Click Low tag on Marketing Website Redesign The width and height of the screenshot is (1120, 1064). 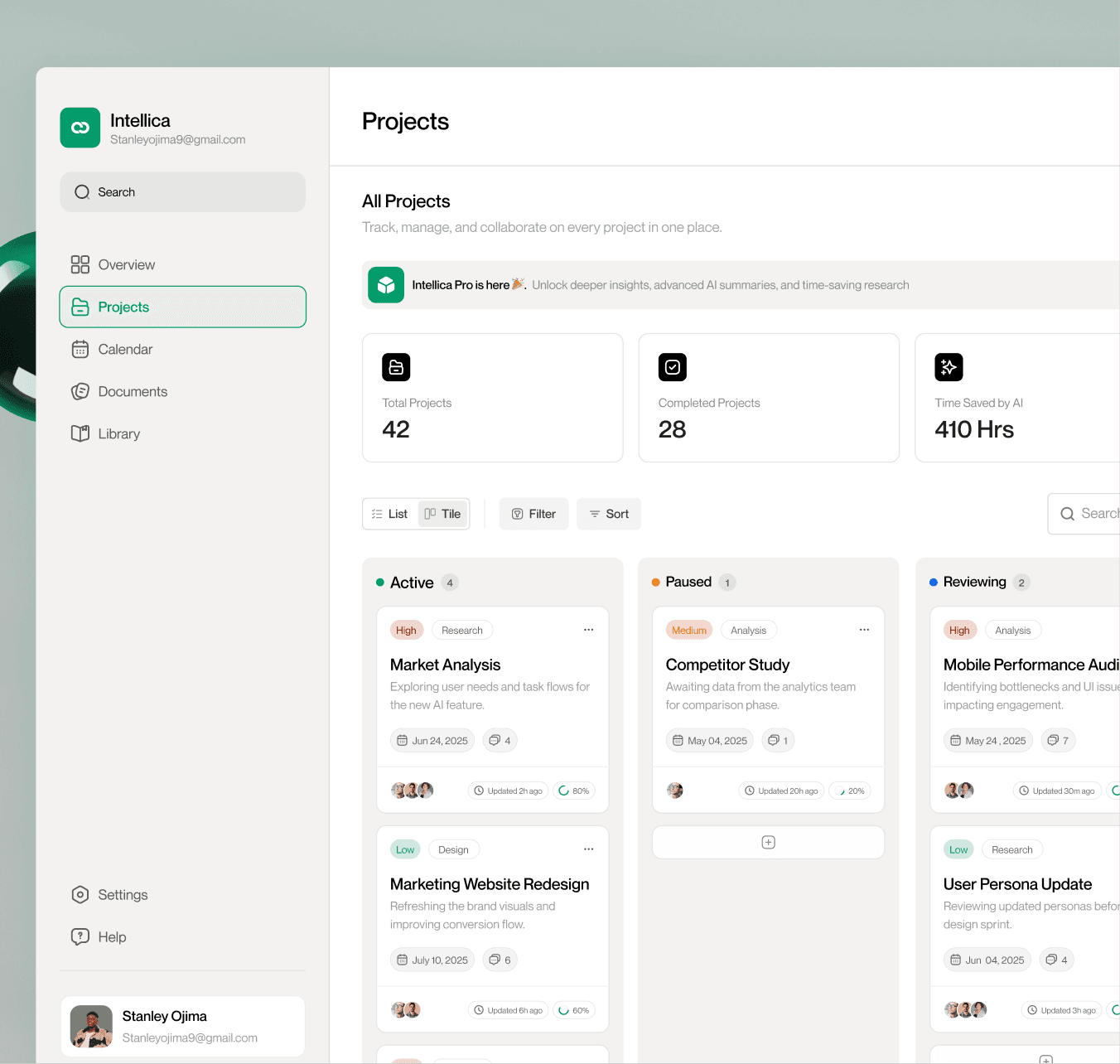point(405,850)
